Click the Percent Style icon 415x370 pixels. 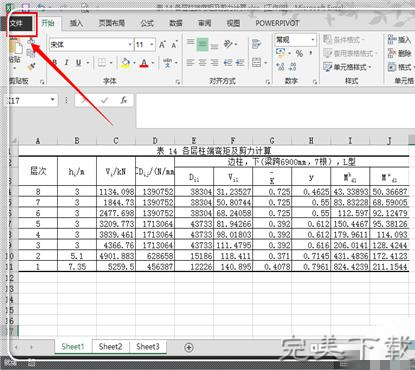tap(299, 53)
